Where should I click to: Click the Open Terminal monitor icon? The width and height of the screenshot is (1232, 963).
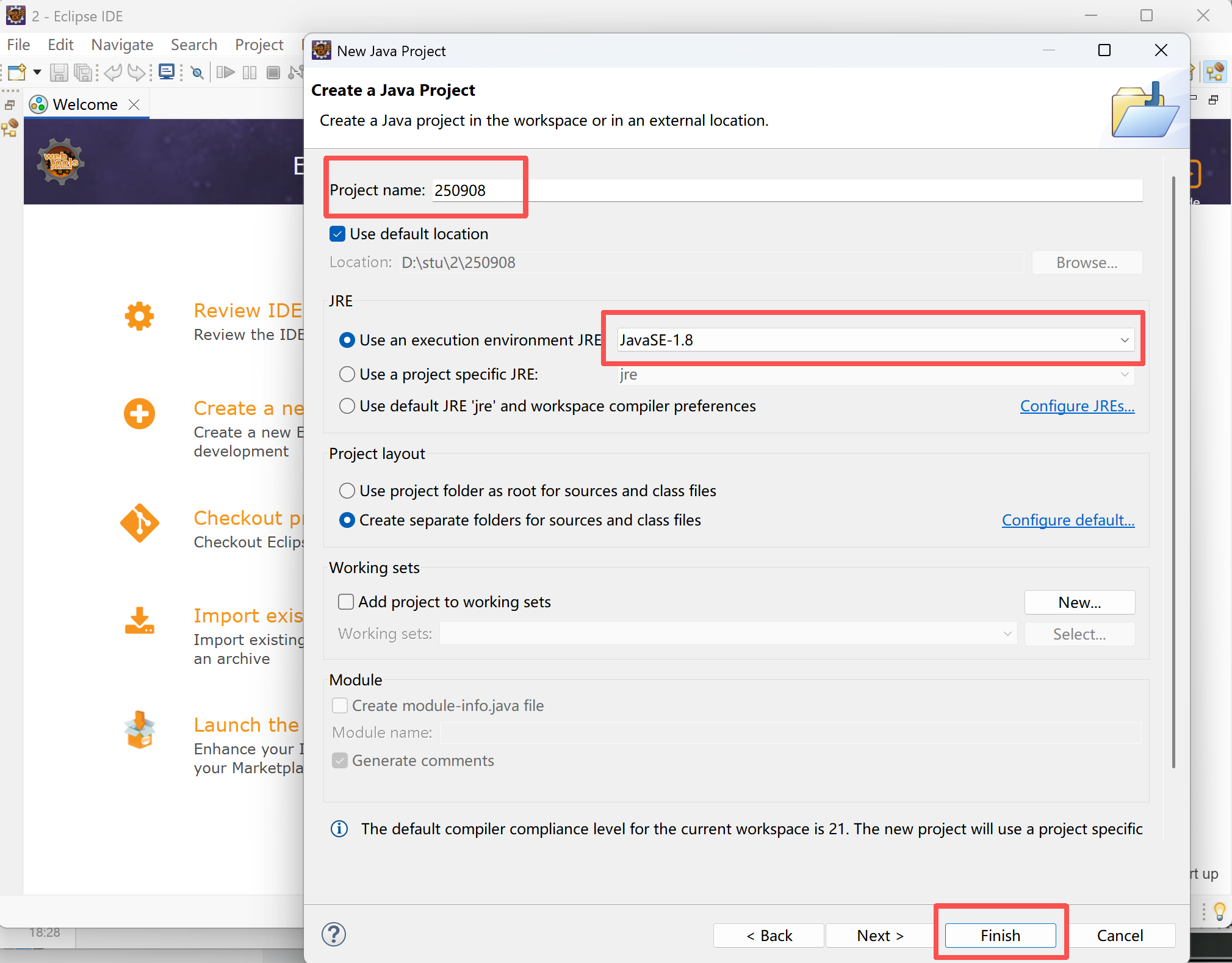point(166,73)
